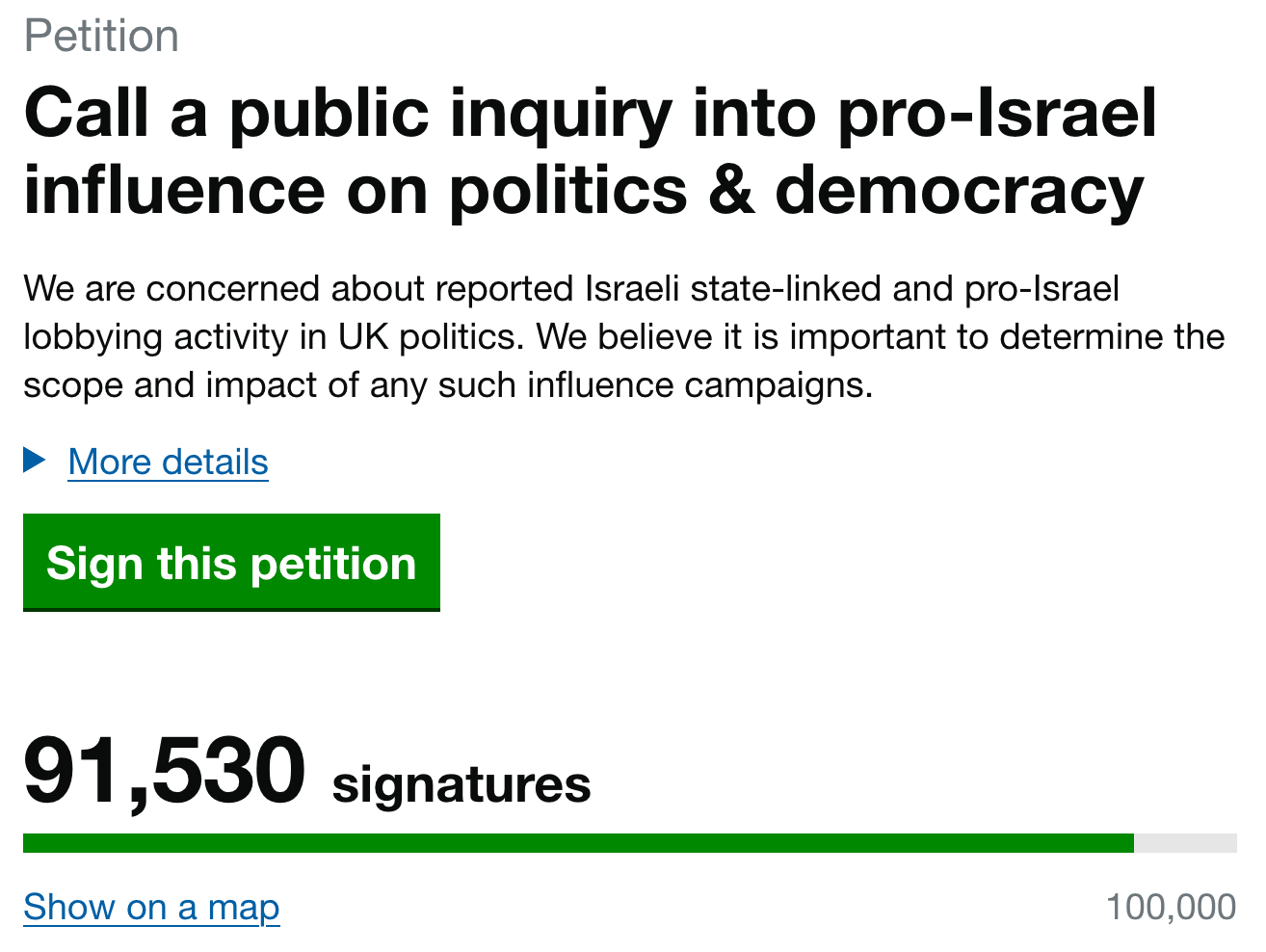The height and width of the screenshot is (952, 1266).
Task: Click the word "democracy" in the title
Action: 959,190
